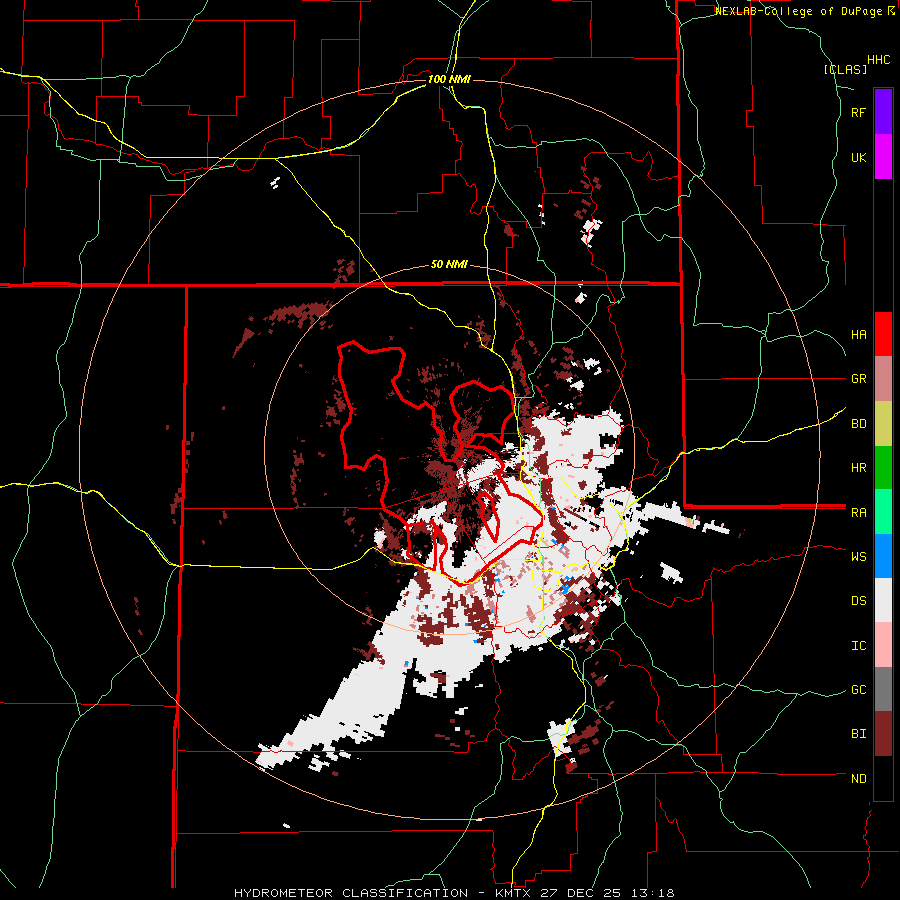
Task: Click the IC legend label
Action: [858, 646]
